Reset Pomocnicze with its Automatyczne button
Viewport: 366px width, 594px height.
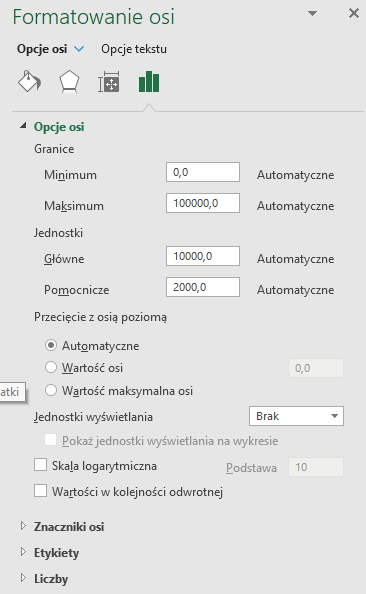[x=296, y=290]
